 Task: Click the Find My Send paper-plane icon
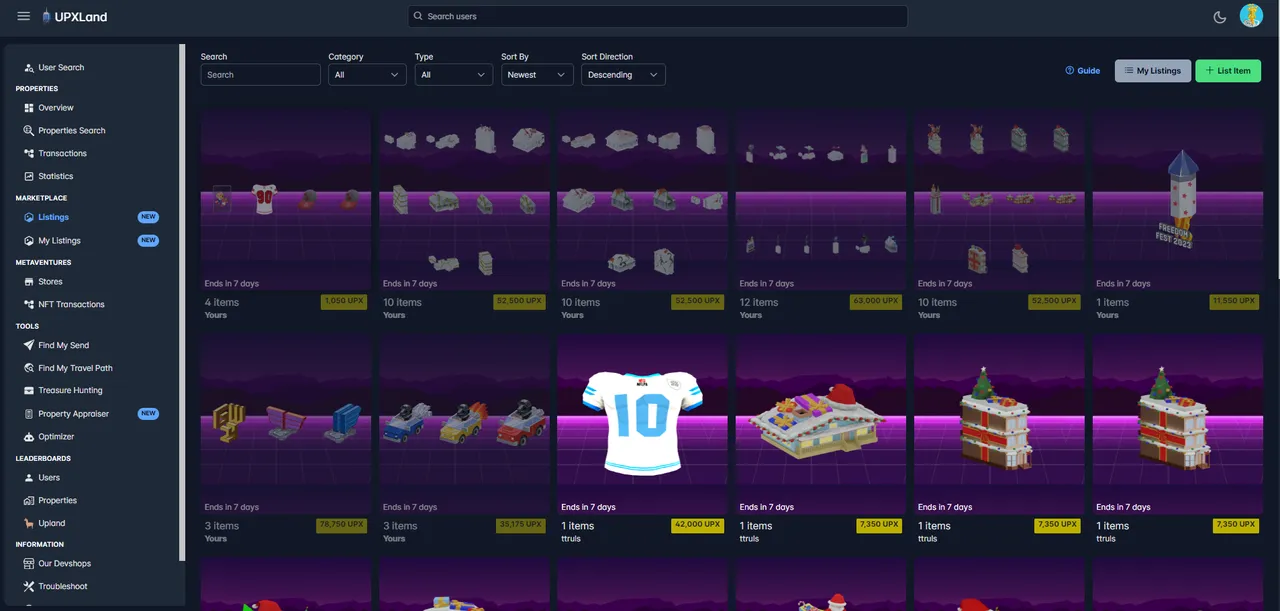(x=29, y=346)
